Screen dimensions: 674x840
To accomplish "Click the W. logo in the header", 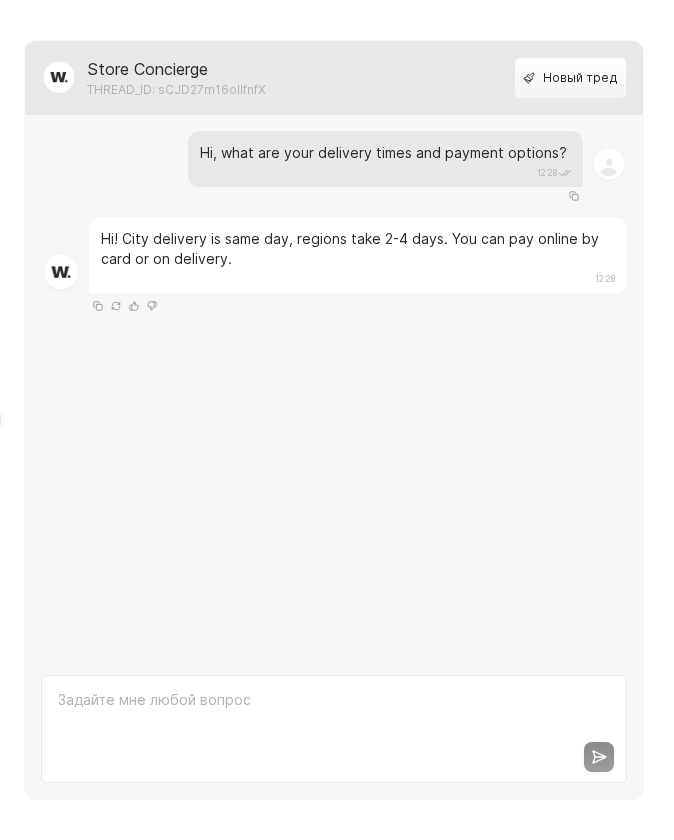I will point(59,77).
